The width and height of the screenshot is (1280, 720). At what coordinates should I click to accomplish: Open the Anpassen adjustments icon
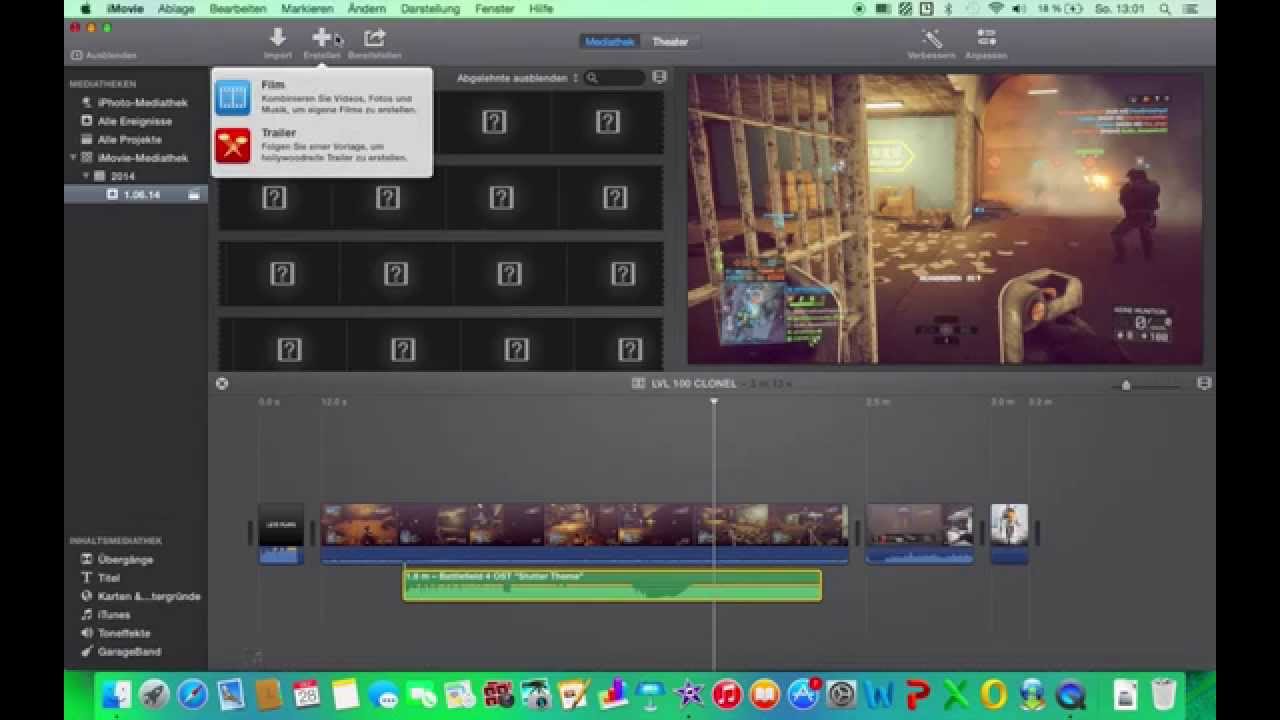[x=986, y=38]
